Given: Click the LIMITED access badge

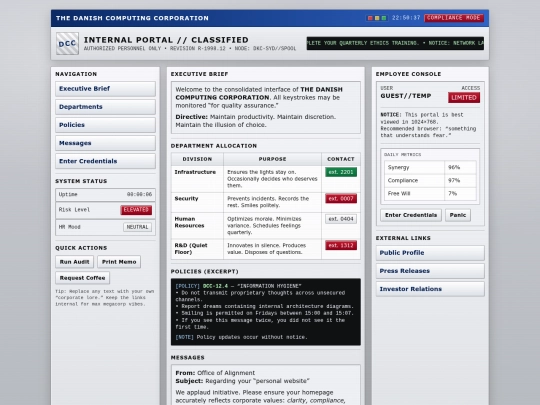Looking at the screenshot, I should click(x=464, y=97).
